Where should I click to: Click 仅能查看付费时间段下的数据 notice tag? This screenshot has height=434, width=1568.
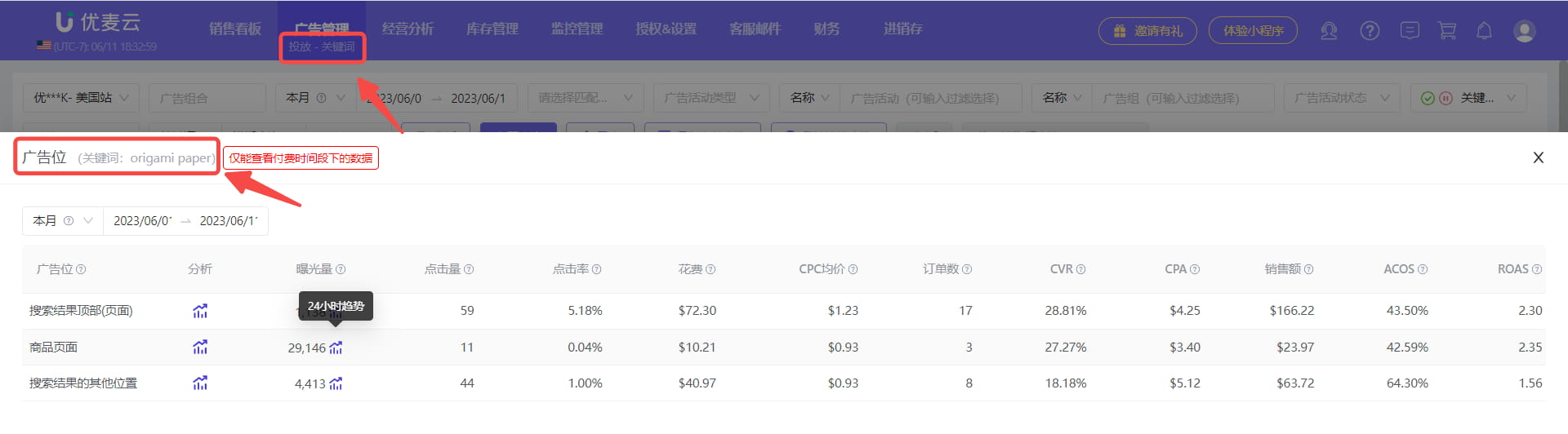point(301,158)
